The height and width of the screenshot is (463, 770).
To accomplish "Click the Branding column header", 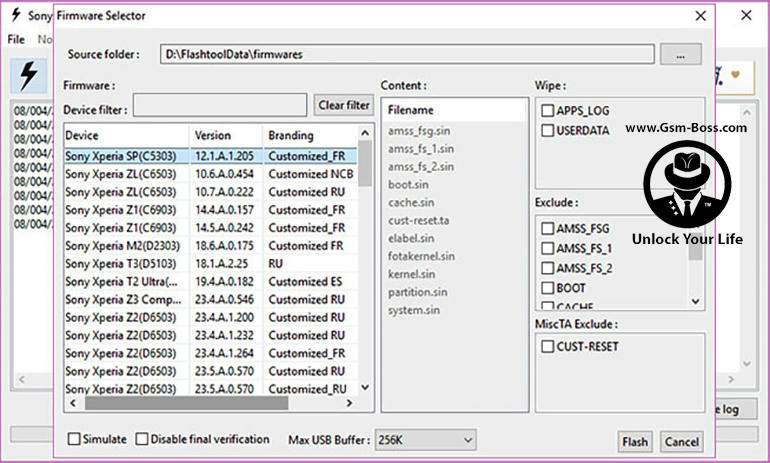I will (x=310, y=136).
